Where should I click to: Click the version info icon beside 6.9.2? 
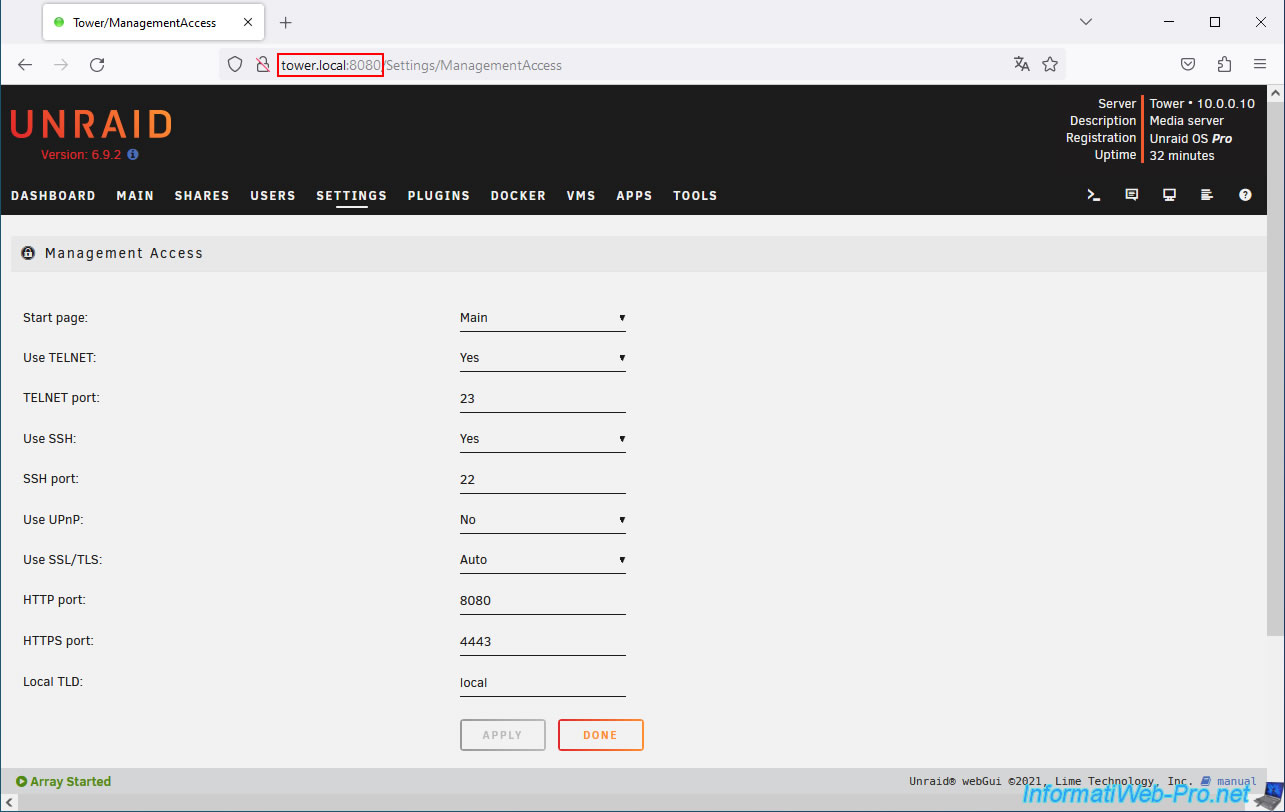click(133, 155)
